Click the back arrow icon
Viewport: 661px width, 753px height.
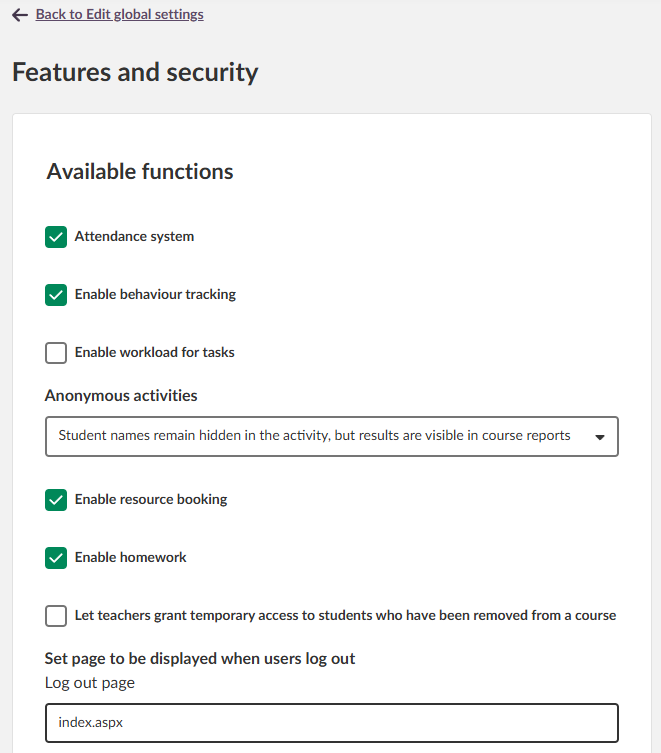click(x=20, y=15)
